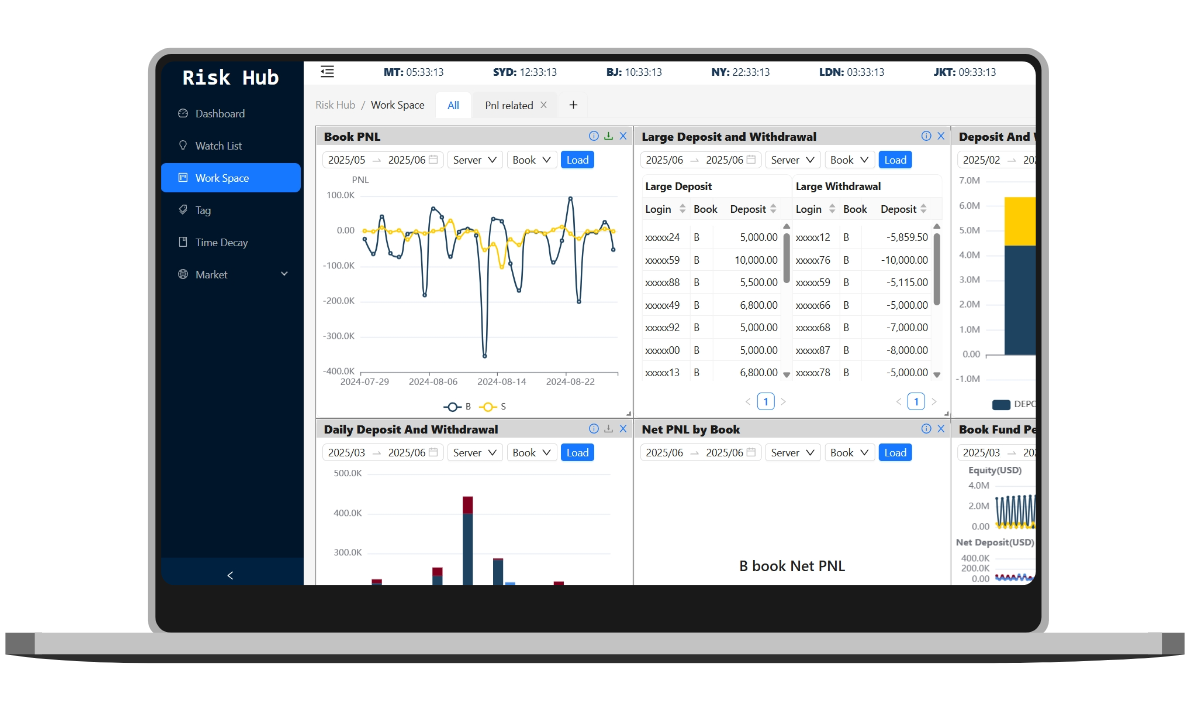The height and width of the screenshot is (710, 1190).
Task: Download Book PNL data
Action: (608, 136)
